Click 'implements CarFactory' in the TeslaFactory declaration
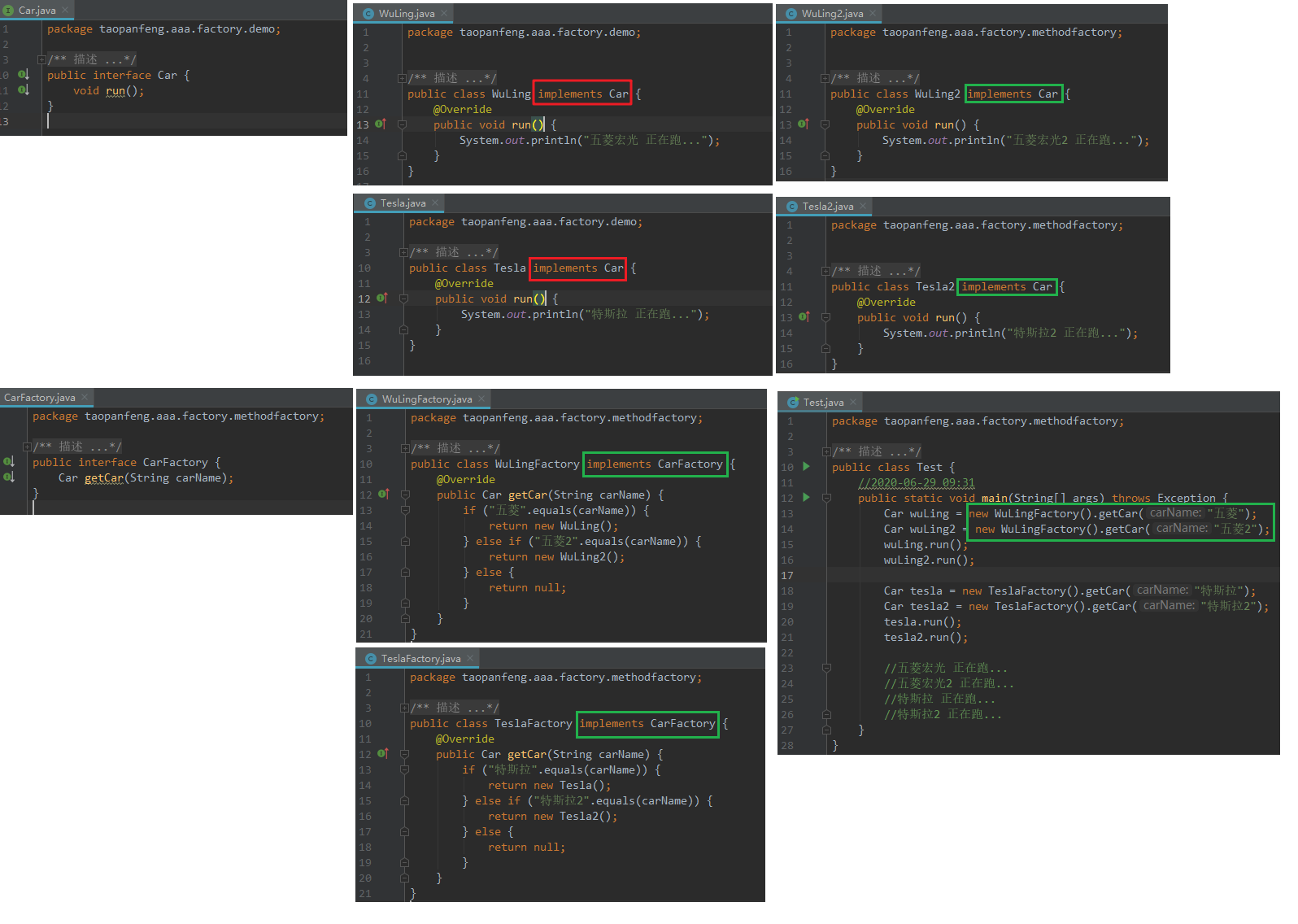The image size is (1298, 924). point(647,724)
